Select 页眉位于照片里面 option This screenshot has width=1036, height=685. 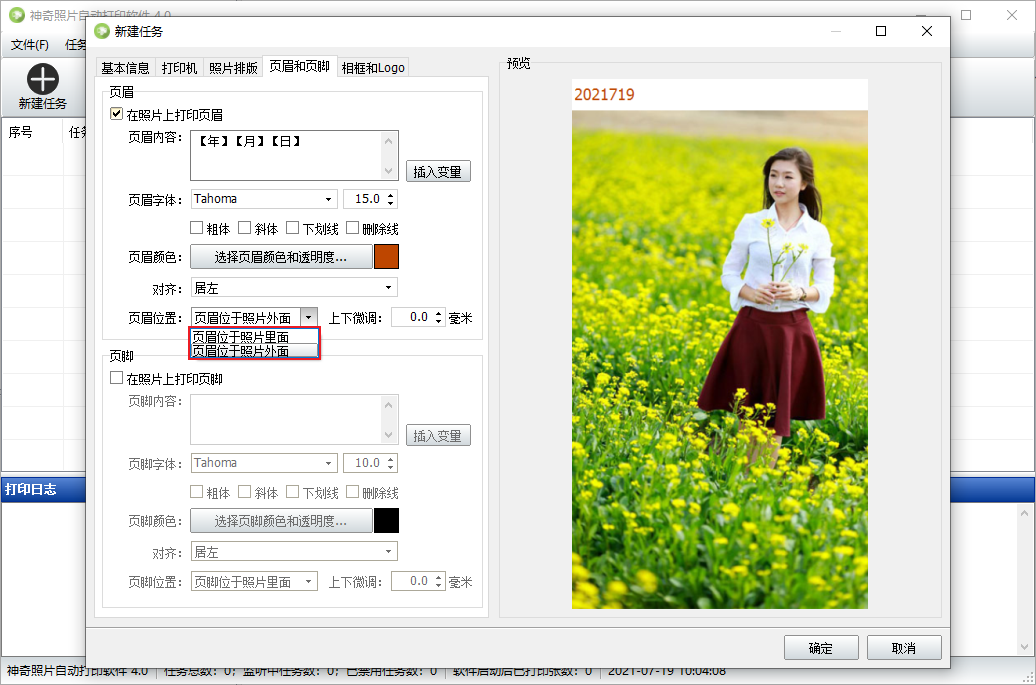[254, 337]
